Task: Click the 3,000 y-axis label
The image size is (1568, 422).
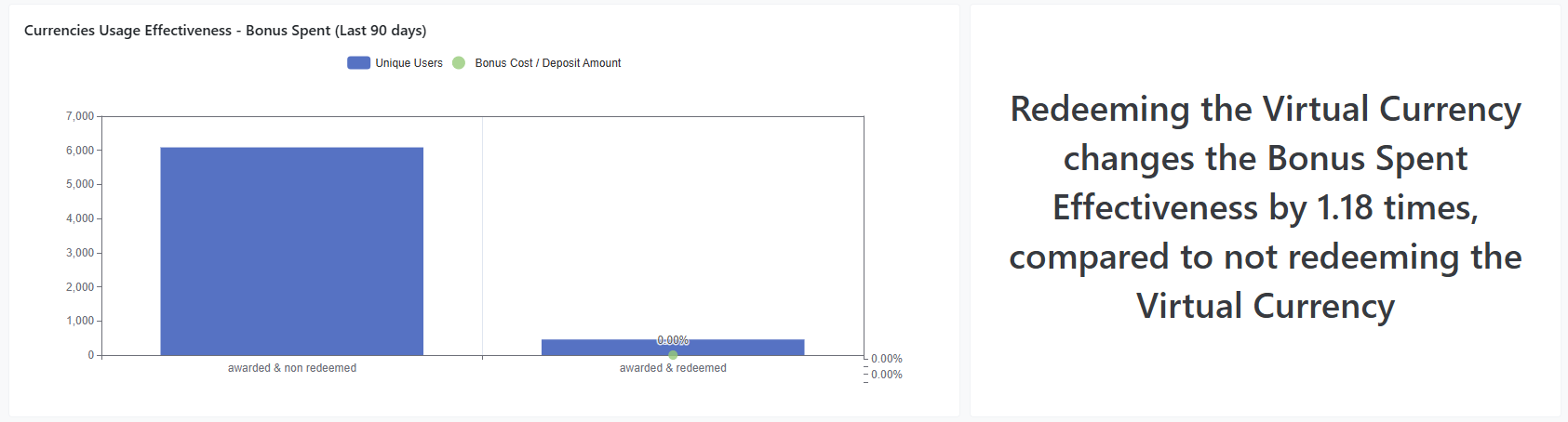Action: click(x=80, y=253)
